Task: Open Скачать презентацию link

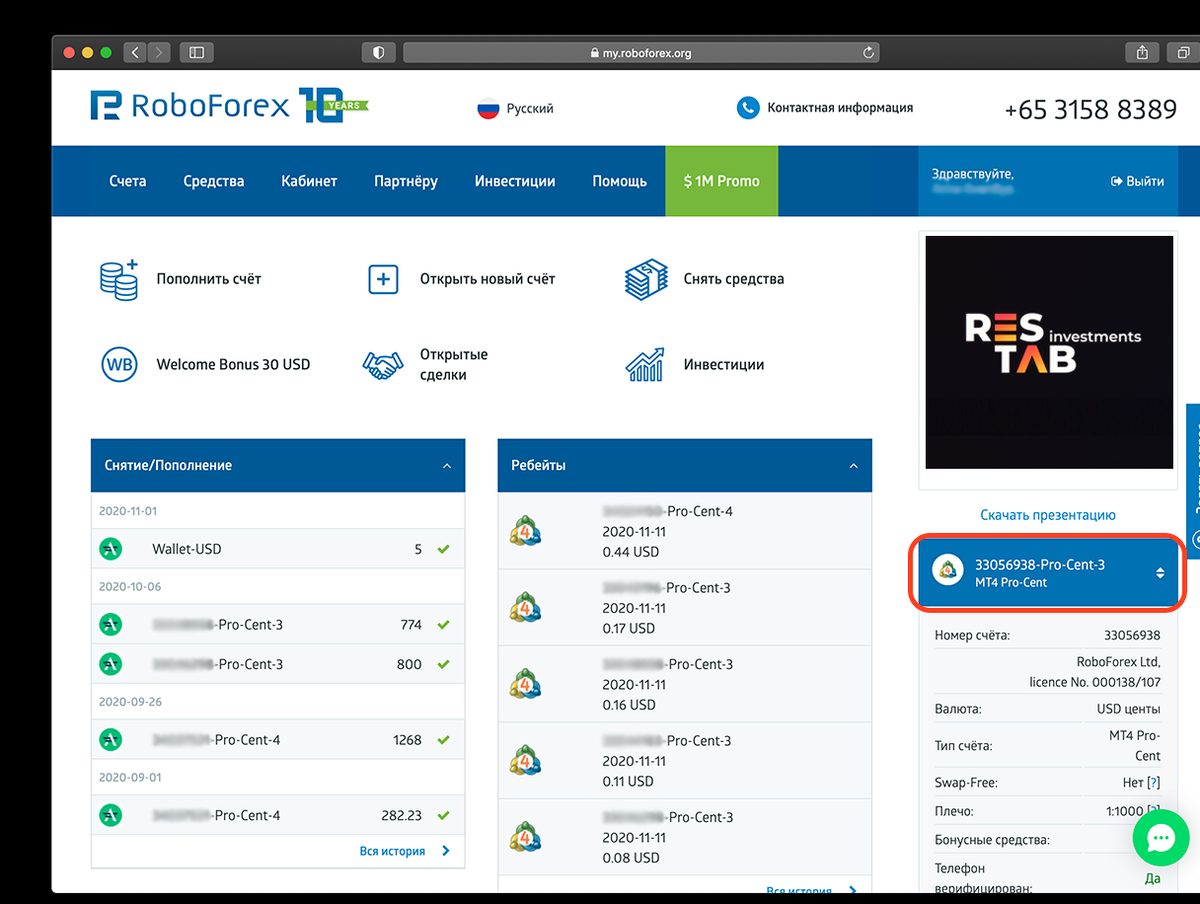Action: tap(1048, 515)
